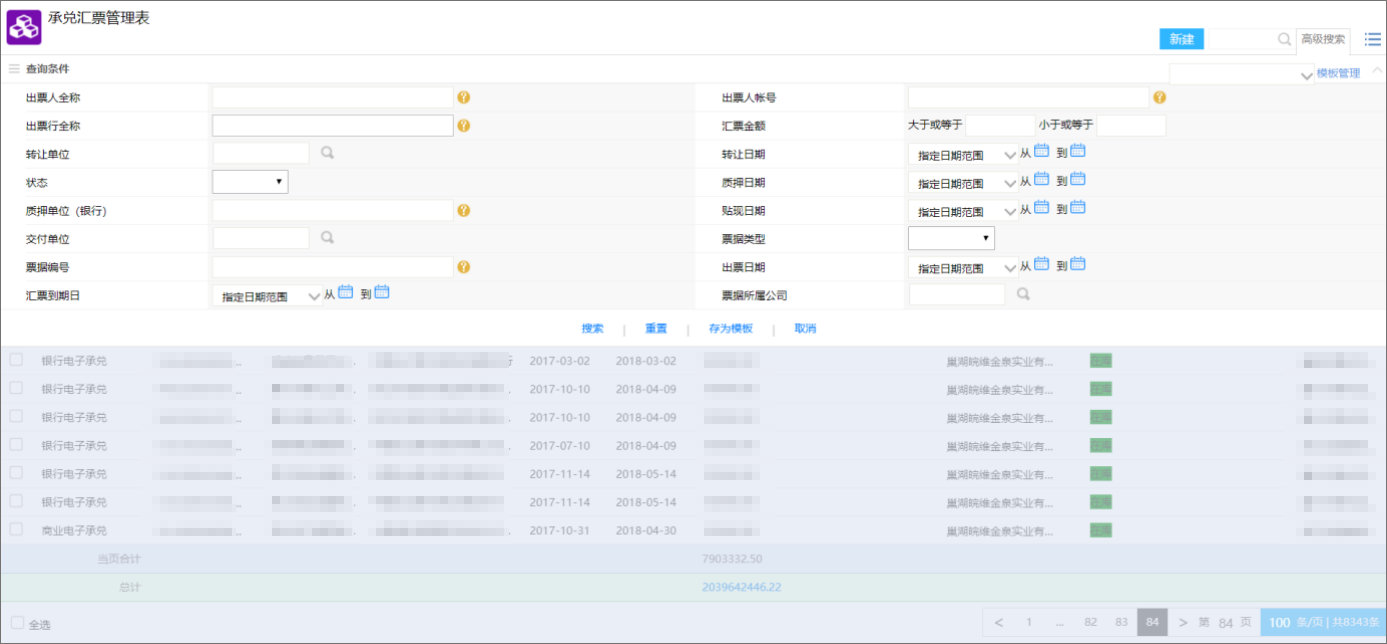
Task: Open the 汇票到期日 start date calendar
Action: pyautogui.click(x=345, y=292)
